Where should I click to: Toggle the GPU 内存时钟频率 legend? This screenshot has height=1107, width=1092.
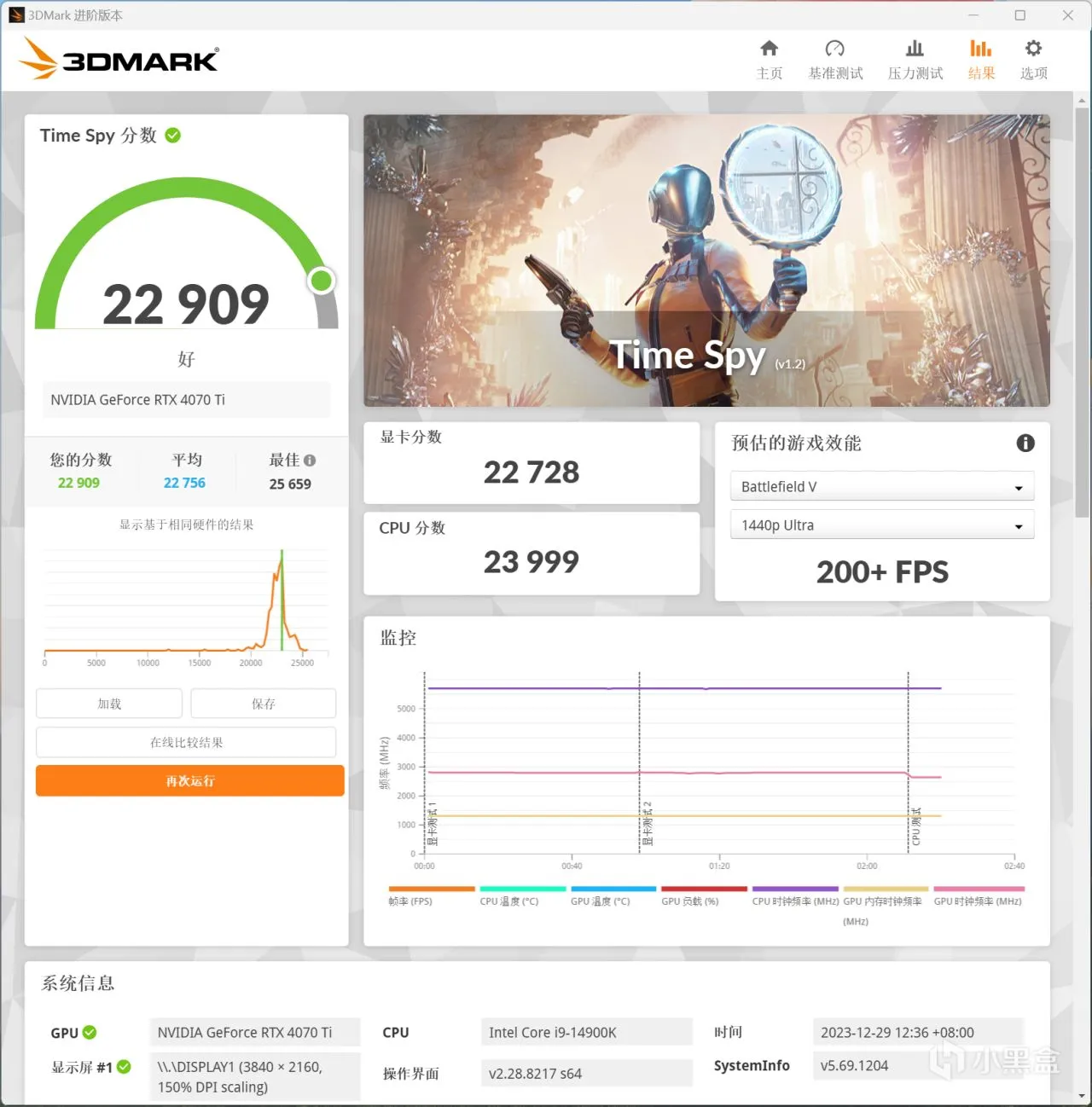[x=886, y=904]
